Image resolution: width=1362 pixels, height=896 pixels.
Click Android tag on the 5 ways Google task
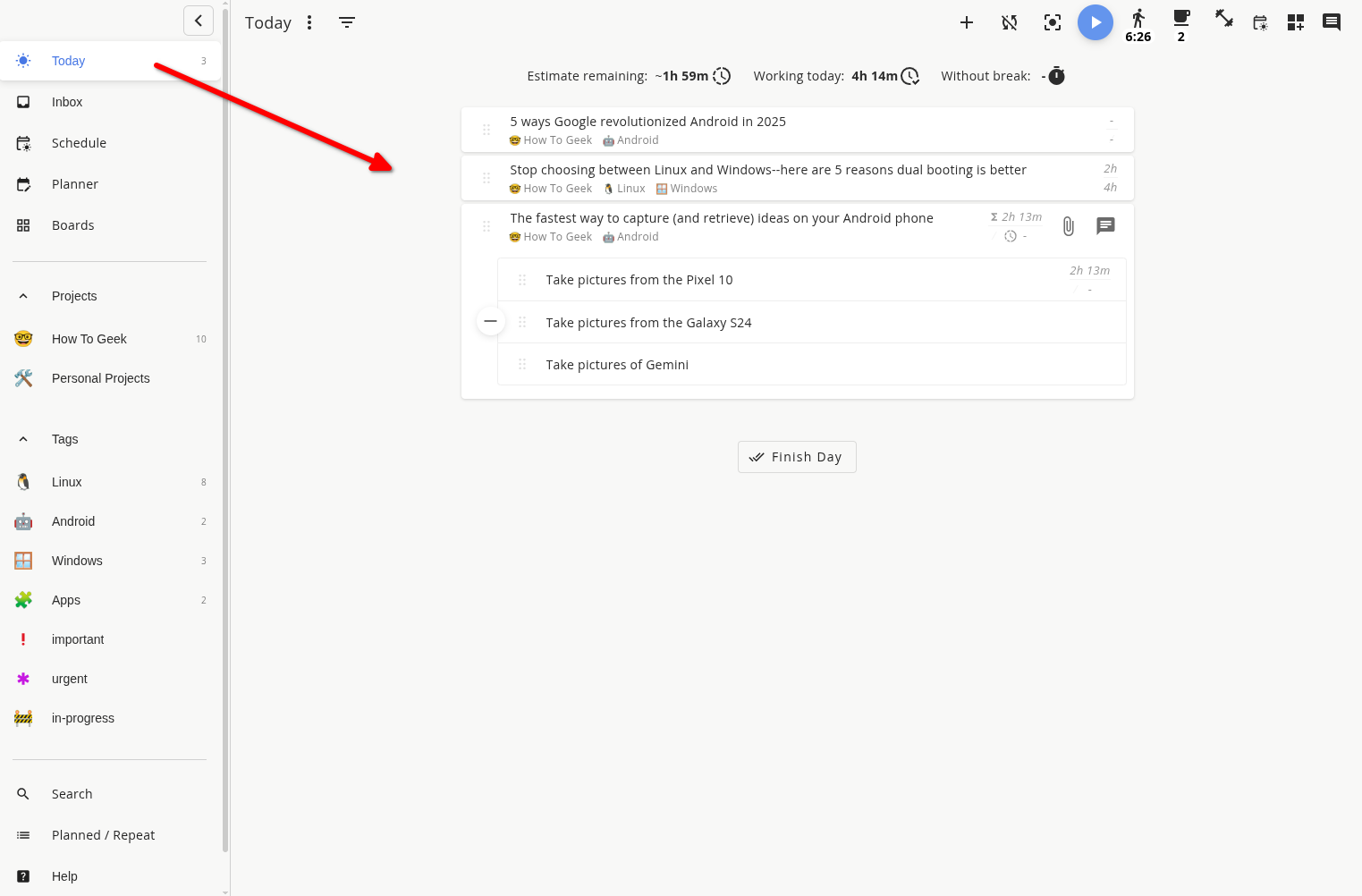click(x=630, y=140)
